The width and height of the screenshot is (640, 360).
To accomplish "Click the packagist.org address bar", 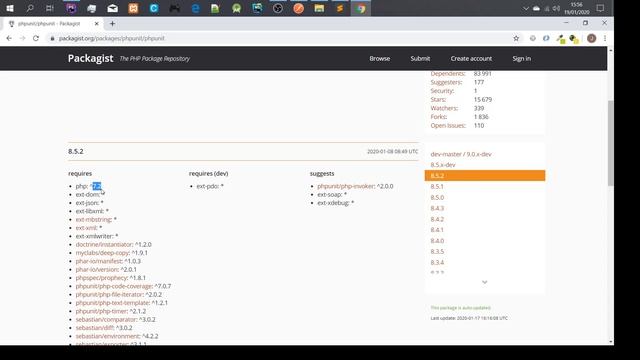I will click(x=282, y=38).
